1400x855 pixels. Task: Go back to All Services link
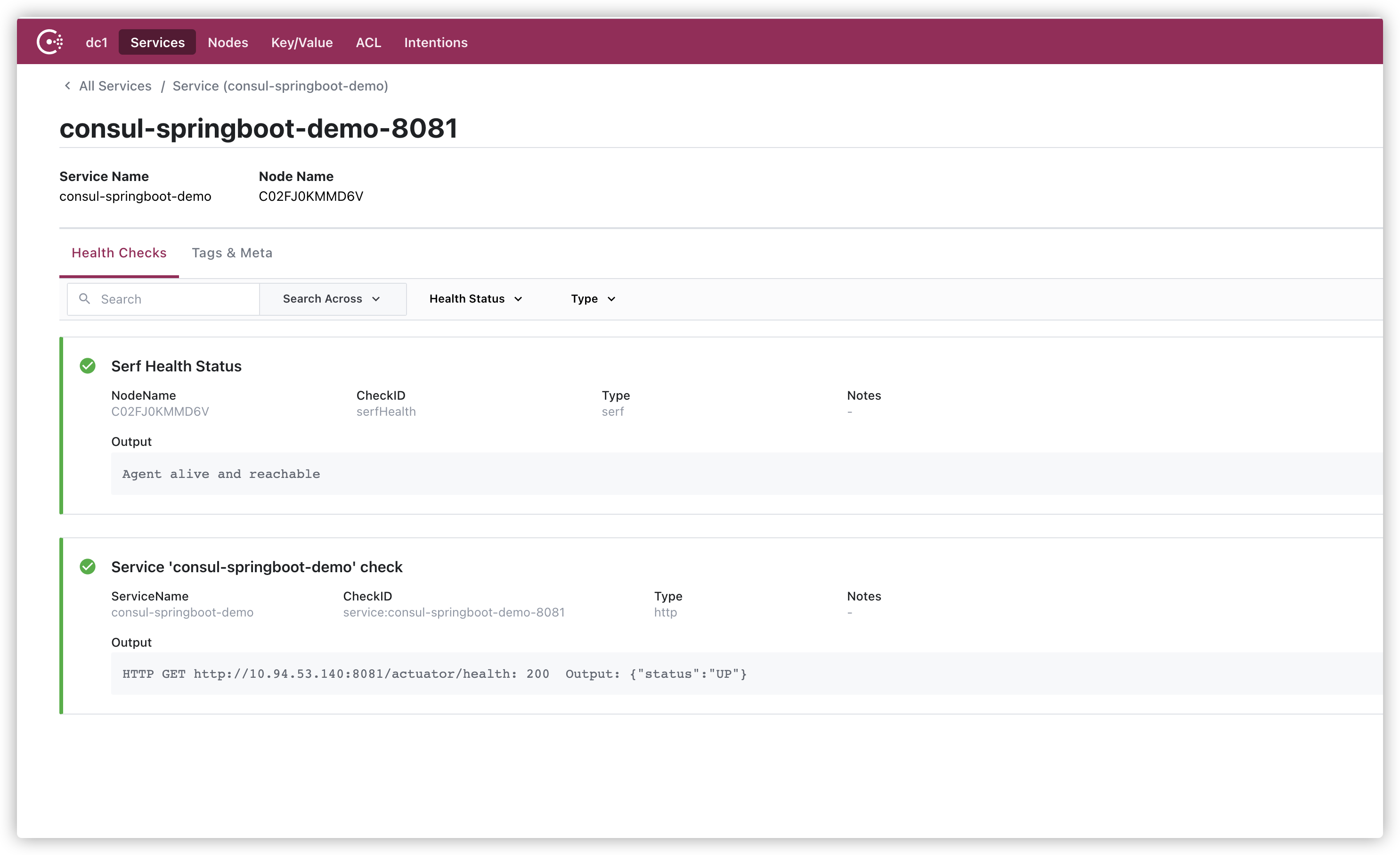click(115, 86)
